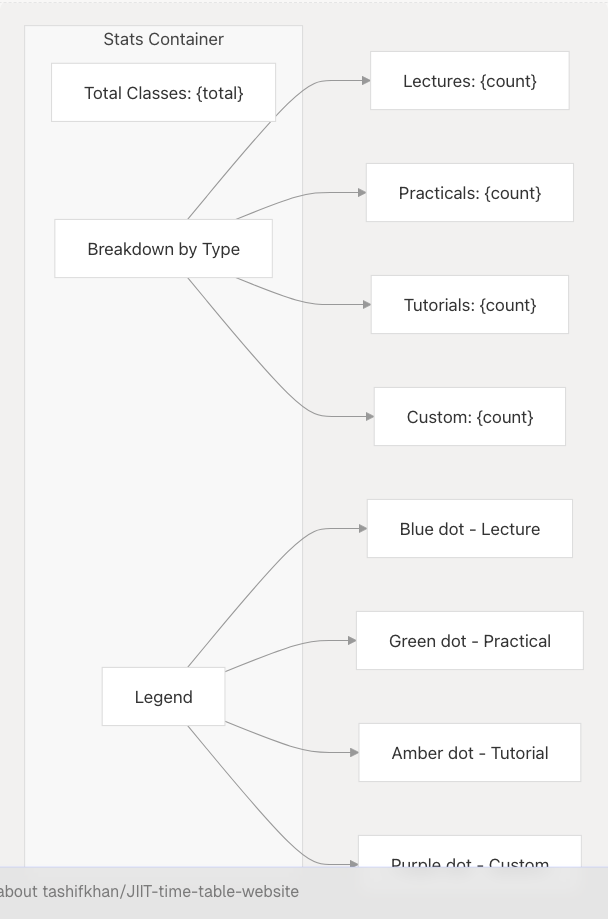Select the Lectures count node

pyautogui.click(x=469, y=81)
